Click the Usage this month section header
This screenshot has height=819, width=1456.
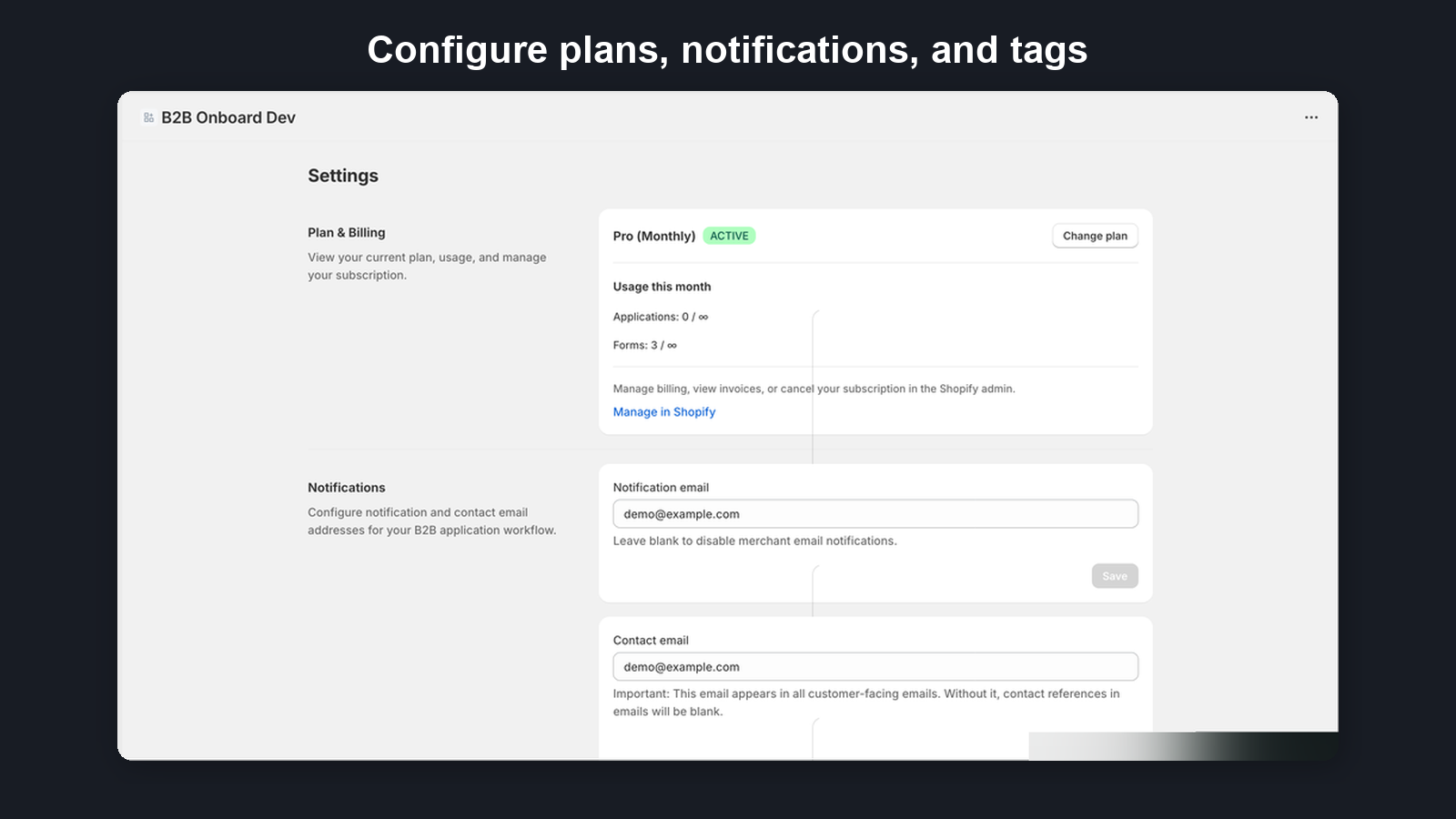(x=662, y=286)
